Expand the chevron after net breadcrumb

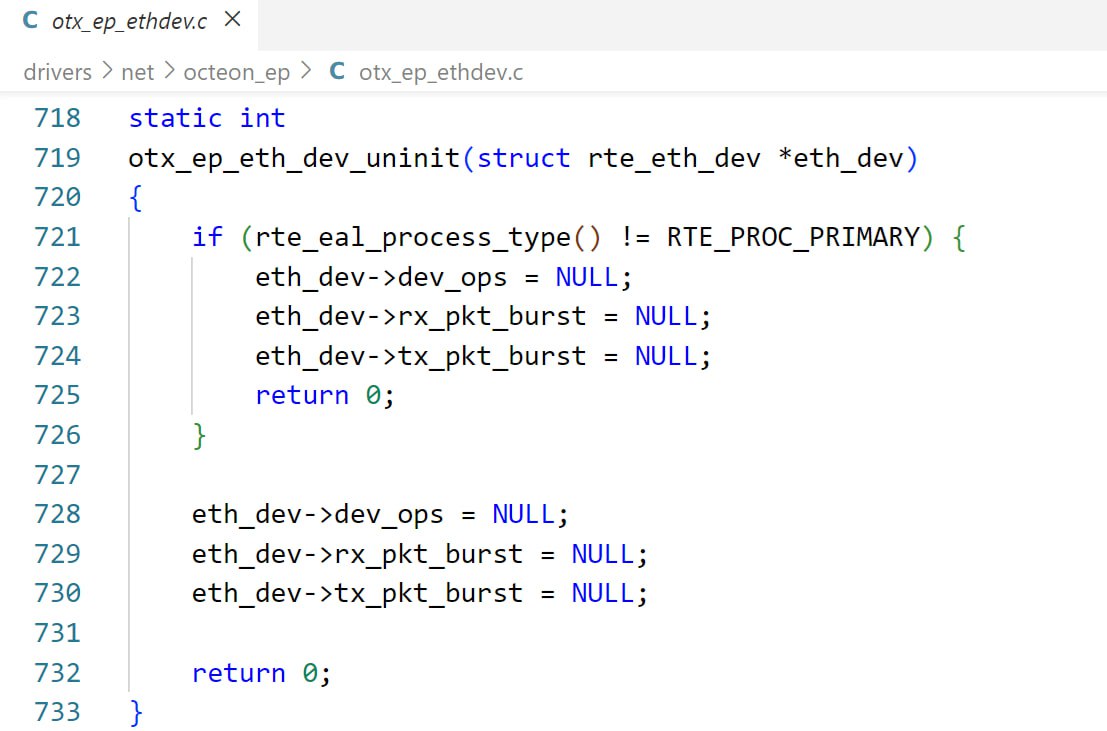click(x=169, y=71)
